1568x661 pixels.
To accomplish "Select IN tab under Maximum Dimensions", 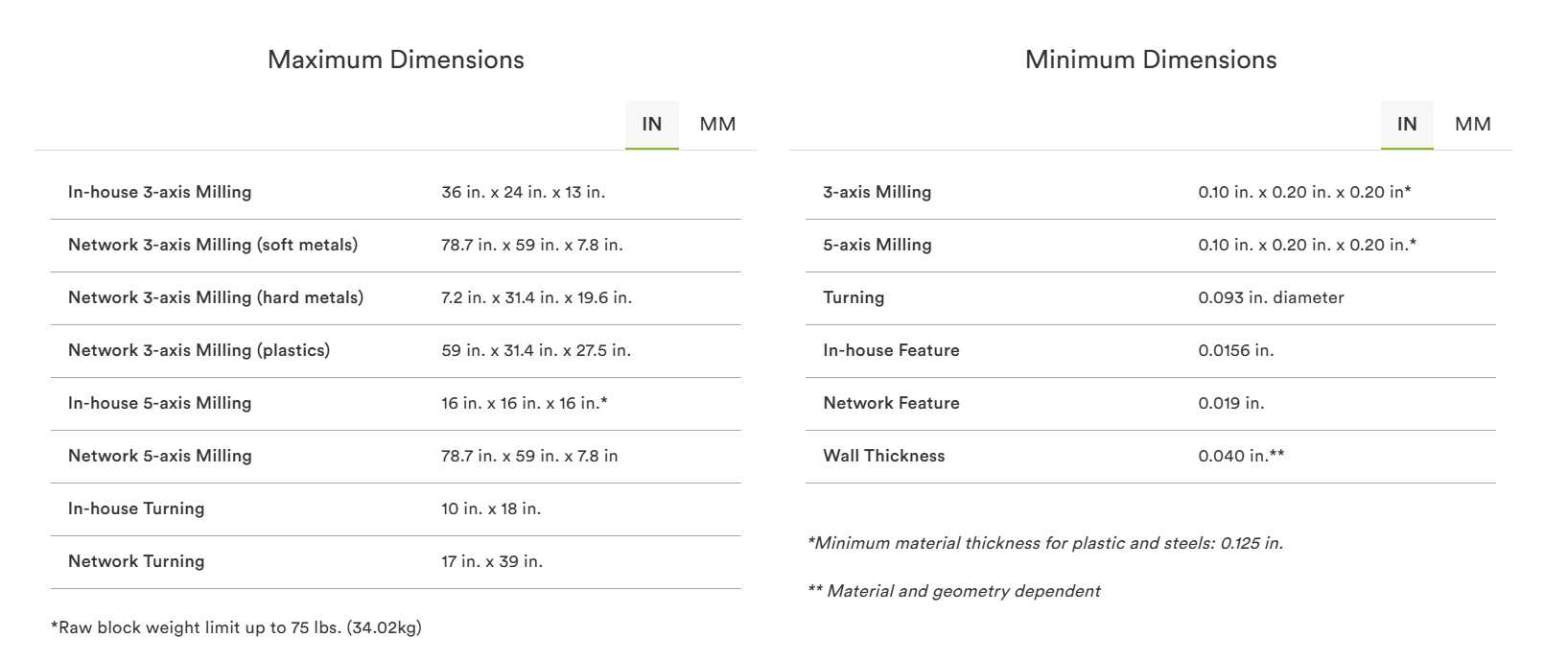I will coord(652,125).
